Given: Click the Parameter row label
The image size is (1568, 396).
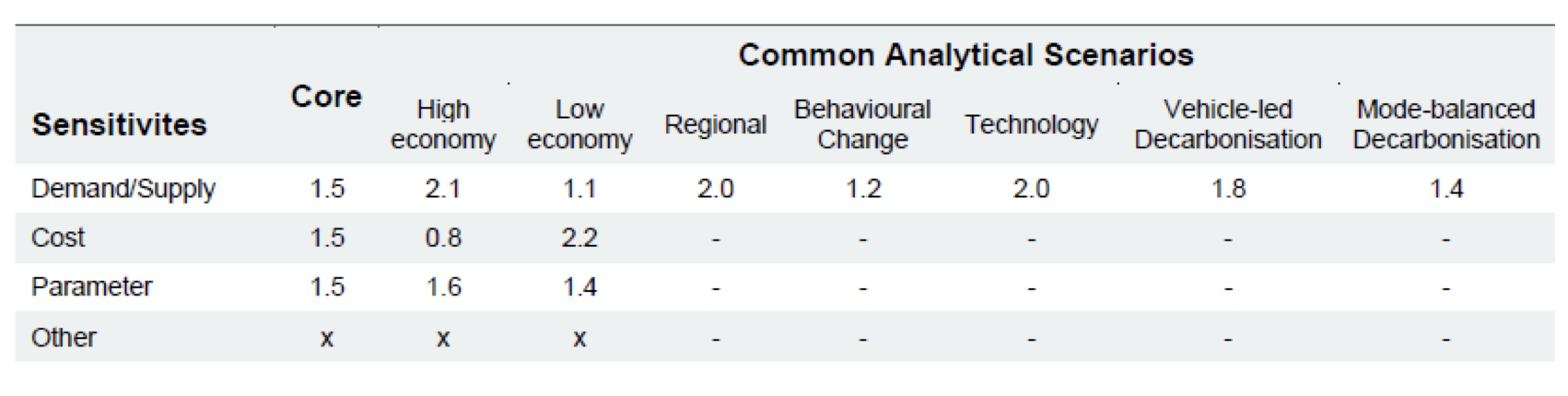Looking at the screenshot, I should [x=92, y=286].
